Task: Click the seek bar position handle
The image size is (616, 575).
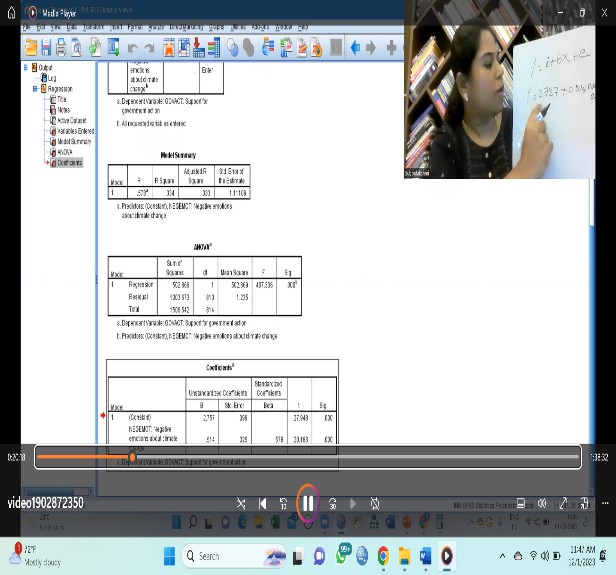Action: click(132, 457)
